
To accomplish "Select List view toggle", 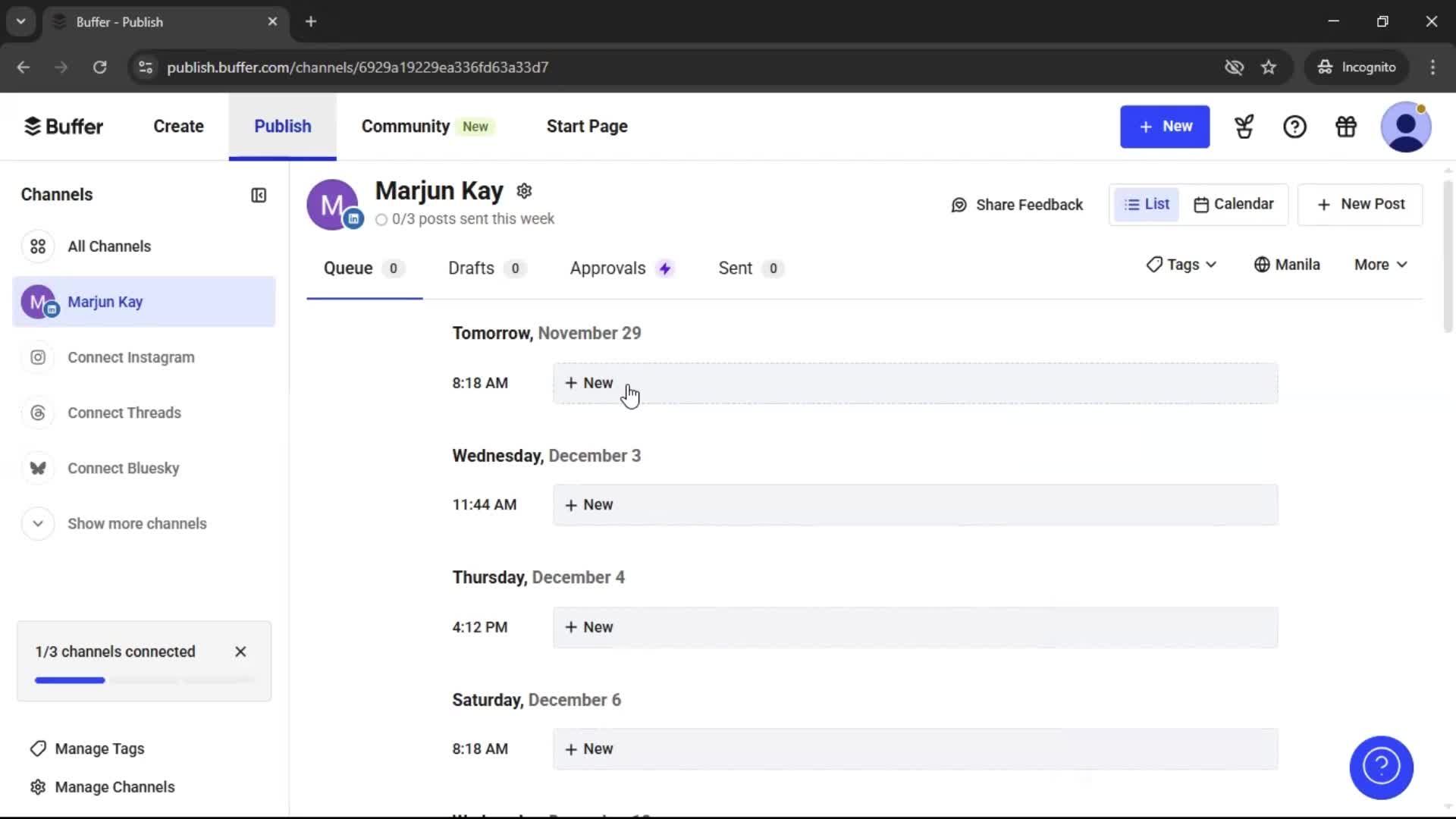I will click(1146, 203).
